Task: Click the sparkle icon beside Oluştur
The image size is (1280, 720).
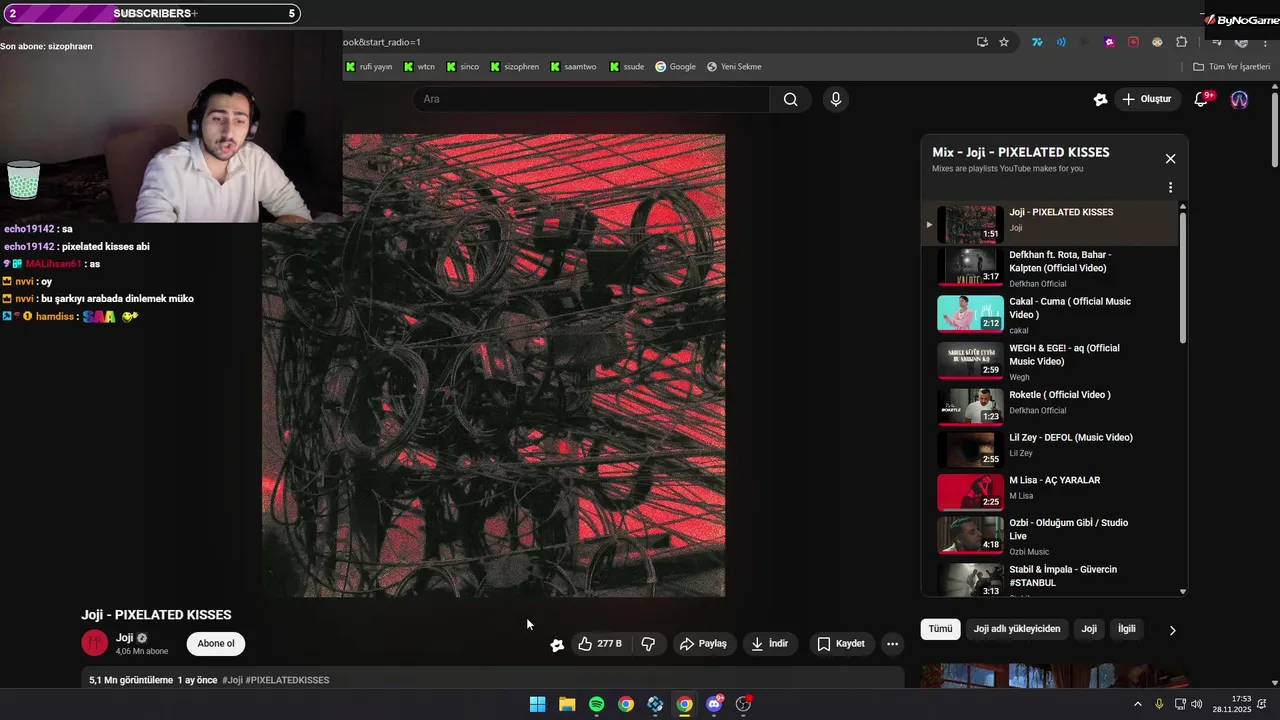Action: (1100, 99)
